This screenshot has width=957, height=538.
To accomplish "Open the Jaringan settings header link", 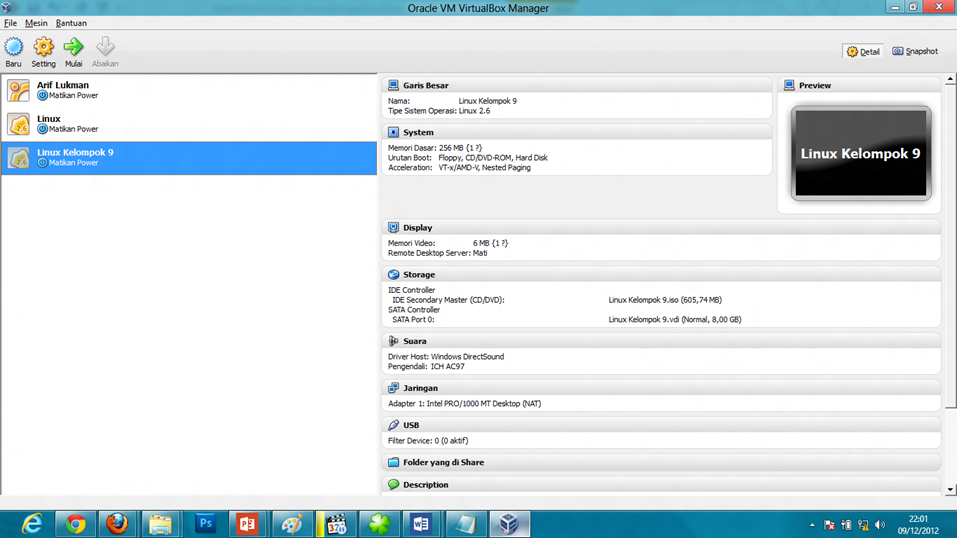I will click(x=420, y=388).
